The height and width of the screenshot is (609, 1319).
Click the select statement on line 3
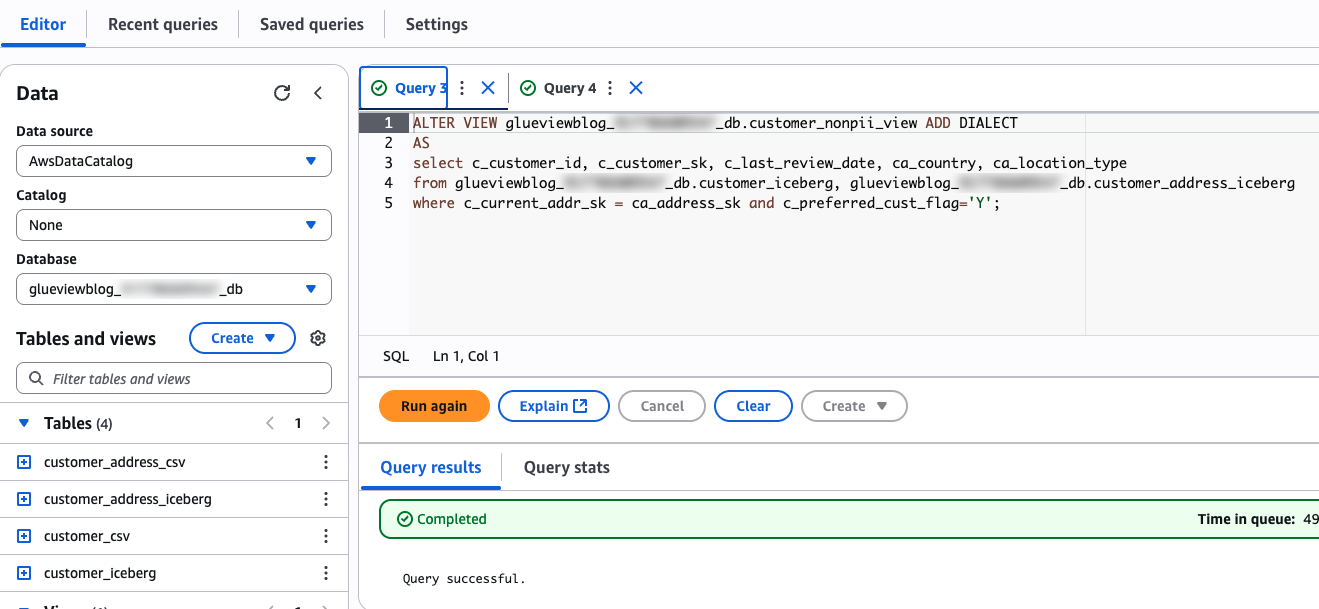coord(770,163)
